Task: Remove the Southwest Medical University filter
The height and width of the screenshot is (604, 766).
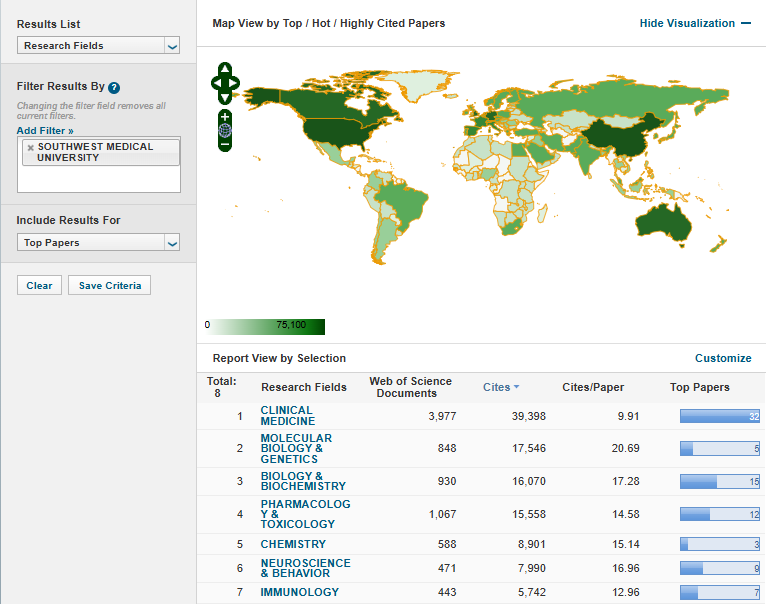Action: coord(30,148)
